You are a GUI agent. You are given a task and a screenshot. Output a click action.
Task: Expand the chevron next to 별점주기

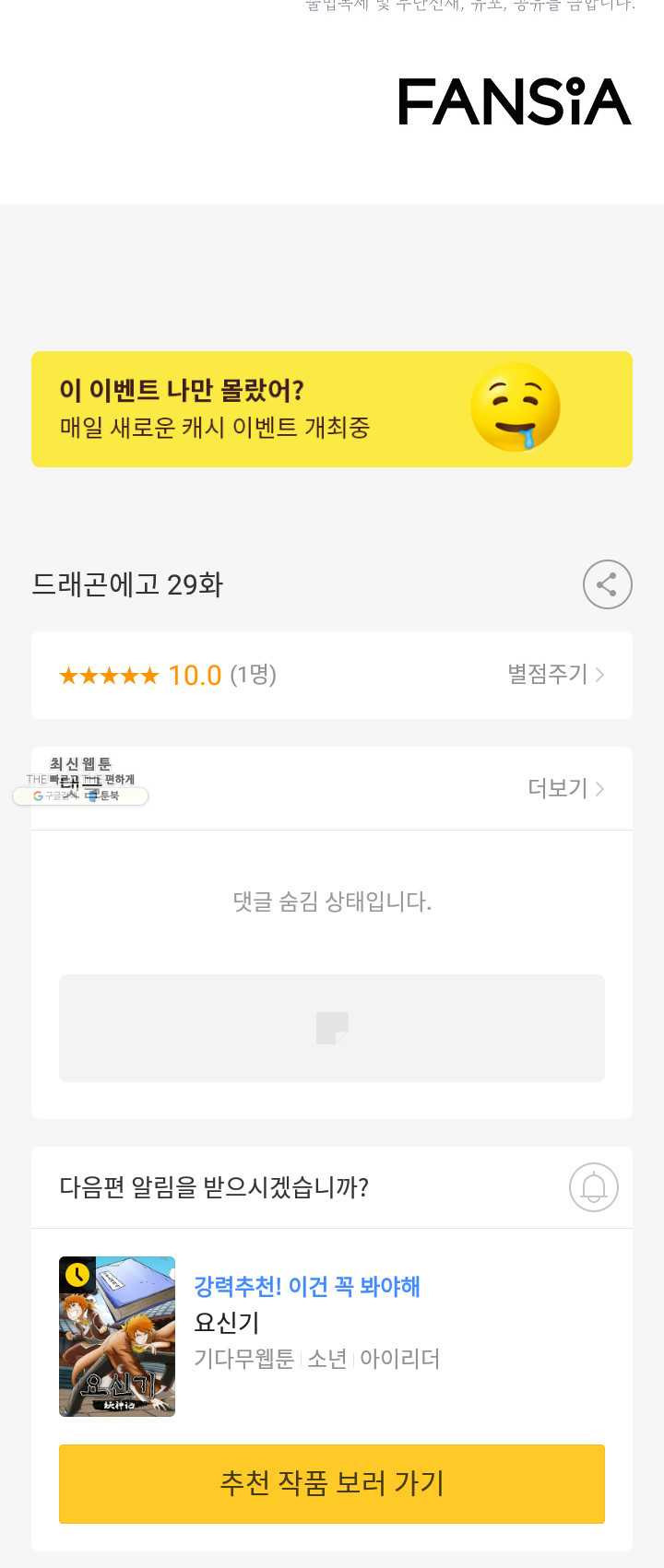[599, 675]
